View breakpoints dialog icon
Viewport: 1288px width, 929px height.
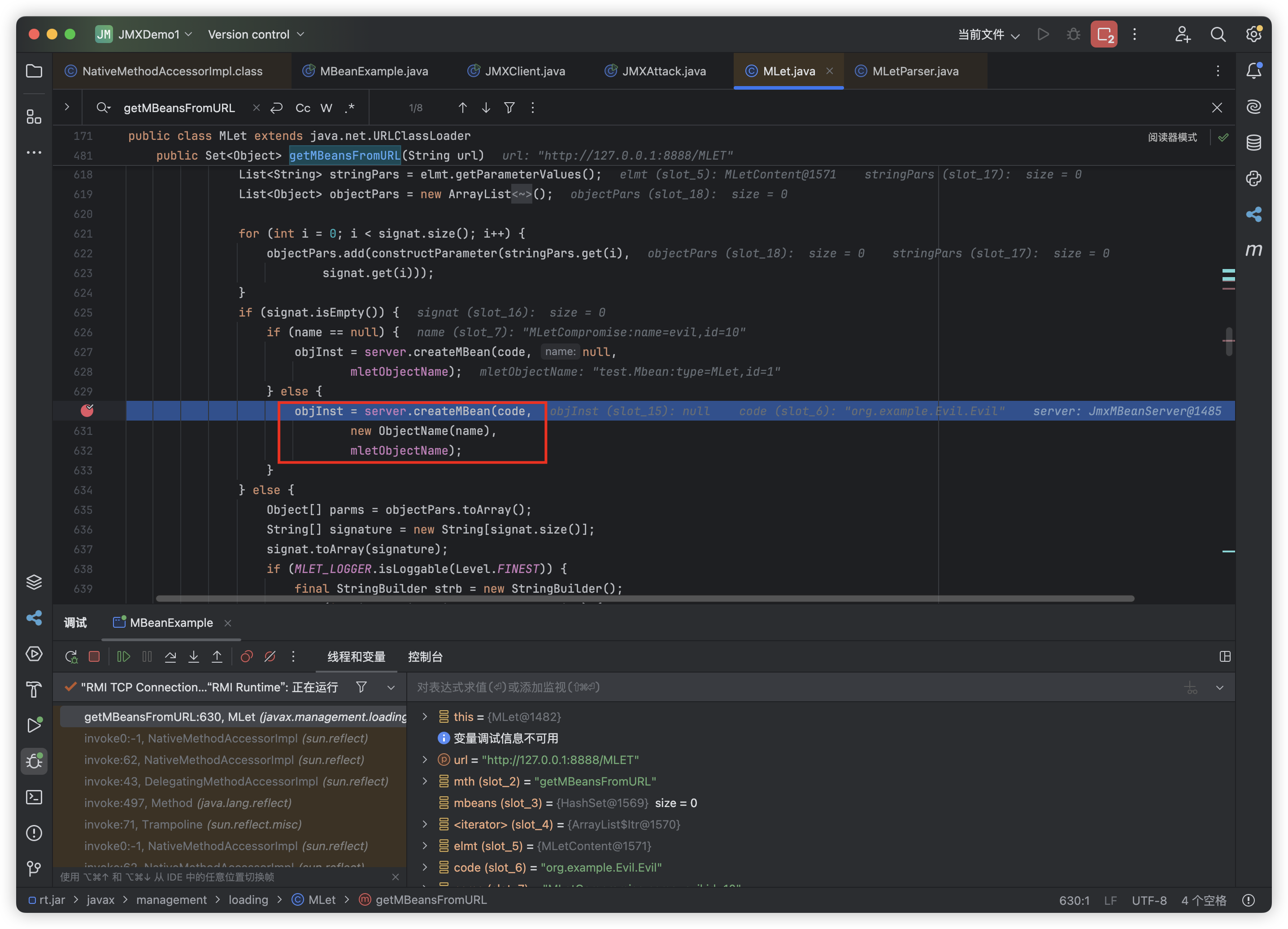[x=247, y=656]
